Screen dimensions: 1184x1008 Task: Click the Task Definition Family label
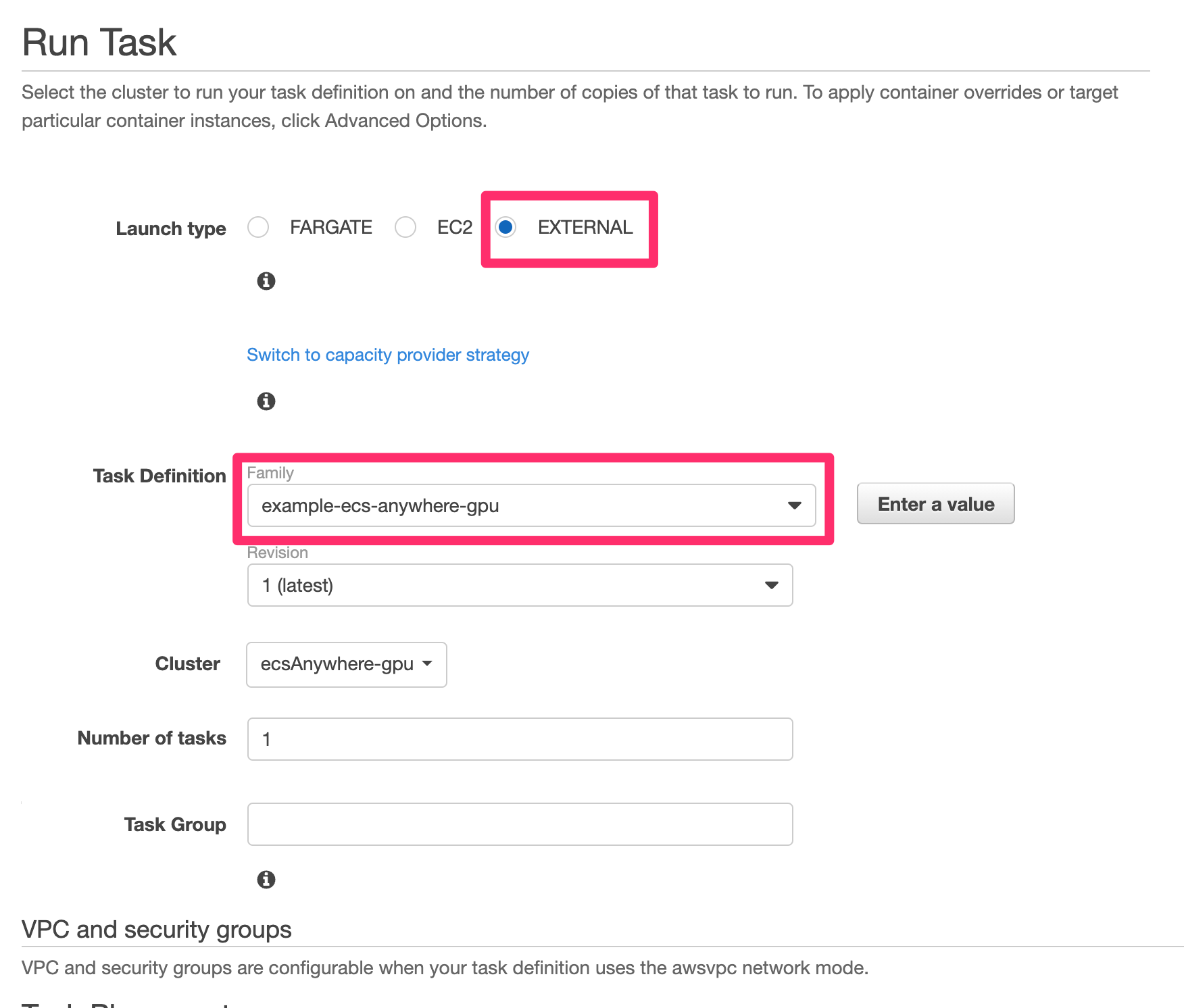pos(159,475)
